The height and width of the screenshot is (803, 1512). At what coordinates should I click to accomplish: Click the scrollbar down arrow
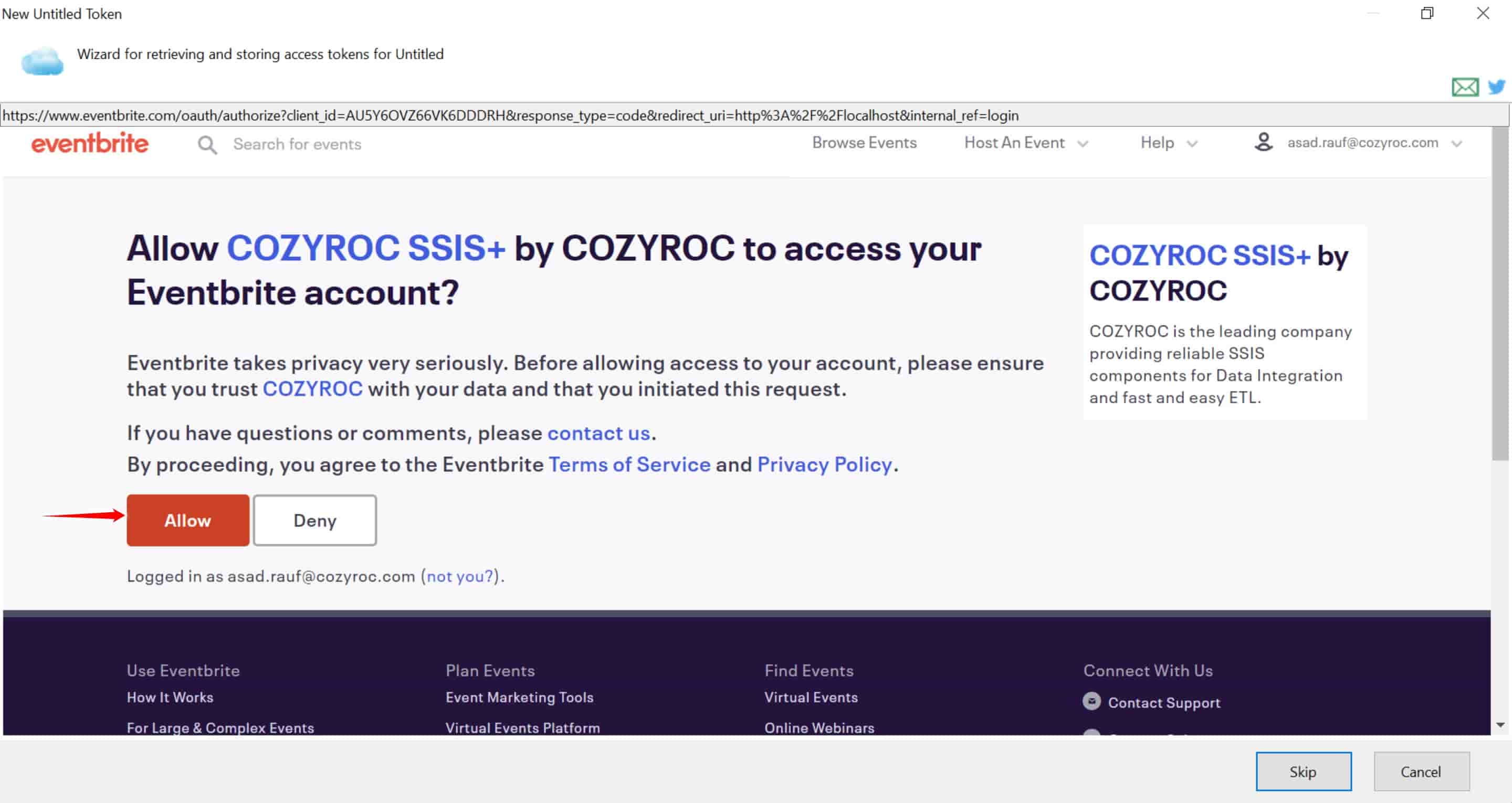(1500, 725)
